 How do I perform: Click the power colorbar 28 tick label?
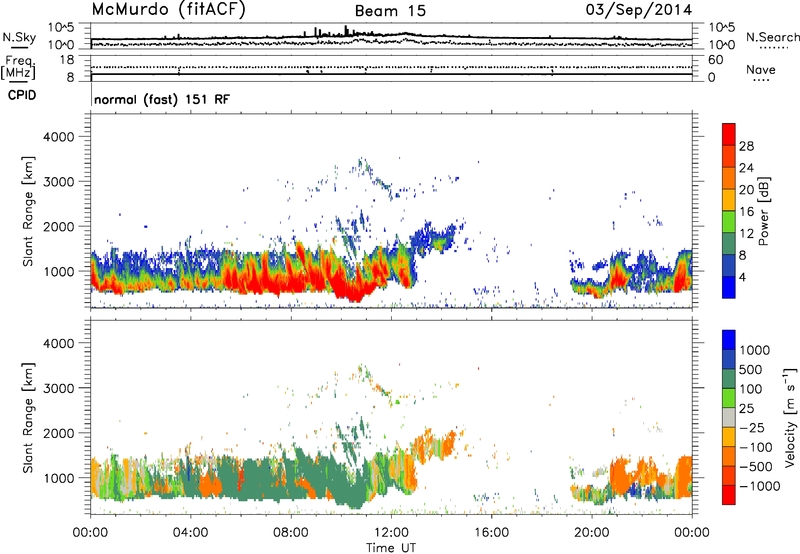coord(746,146)
